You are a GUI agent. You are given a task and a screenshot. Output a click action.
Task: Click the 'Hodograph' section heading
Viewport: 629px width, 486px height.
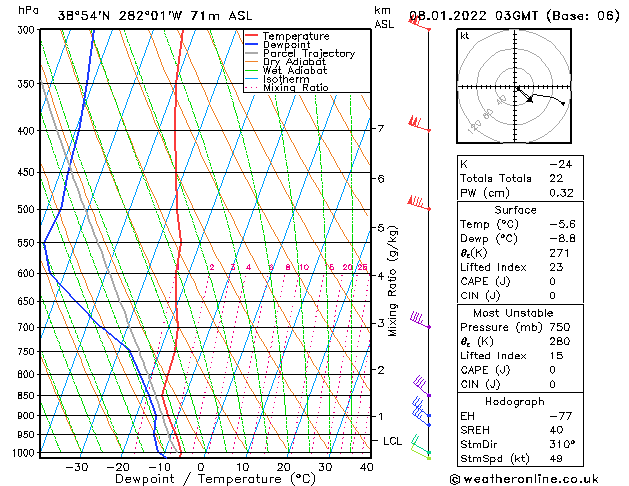pyautogui.click(x=515, y=402)
